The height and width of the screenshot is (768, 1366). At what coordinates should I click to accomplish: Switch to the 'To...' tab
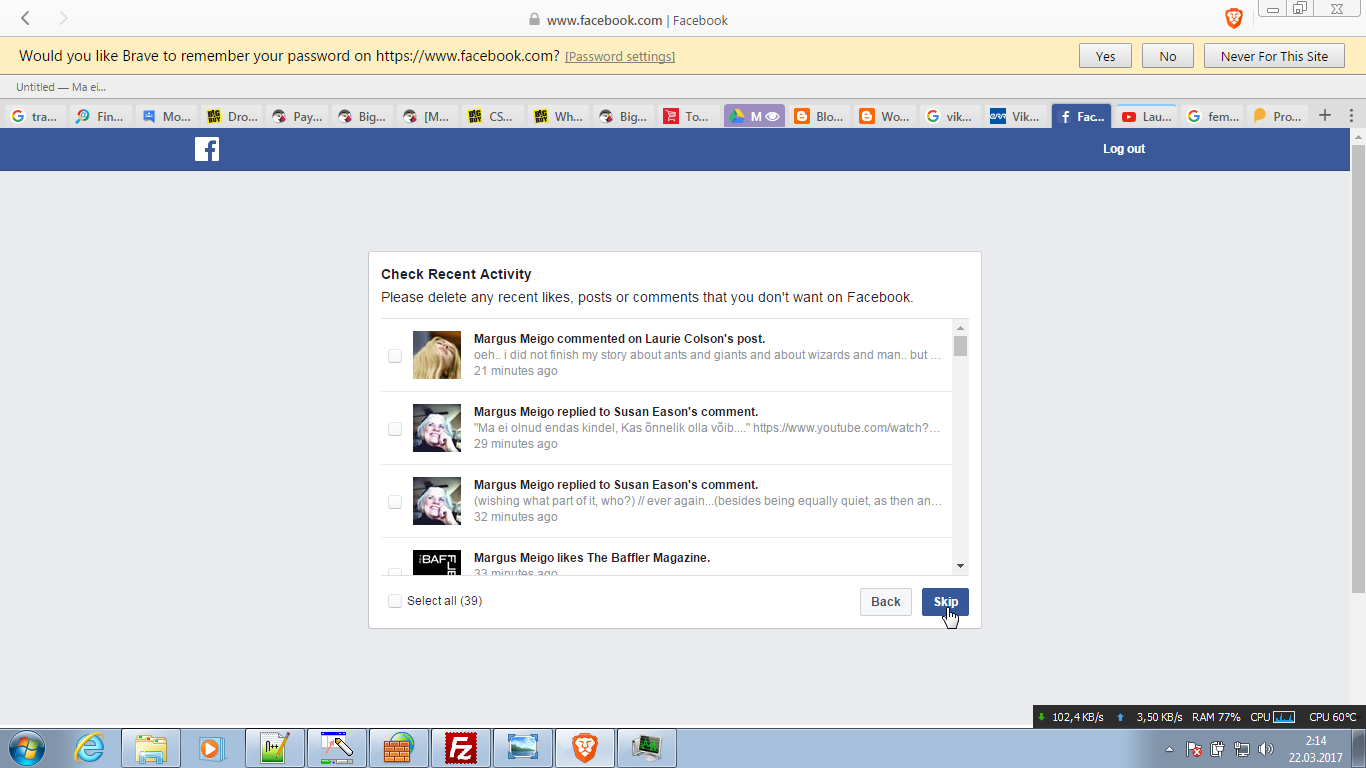pyautogui.click(x=687, y=116)
